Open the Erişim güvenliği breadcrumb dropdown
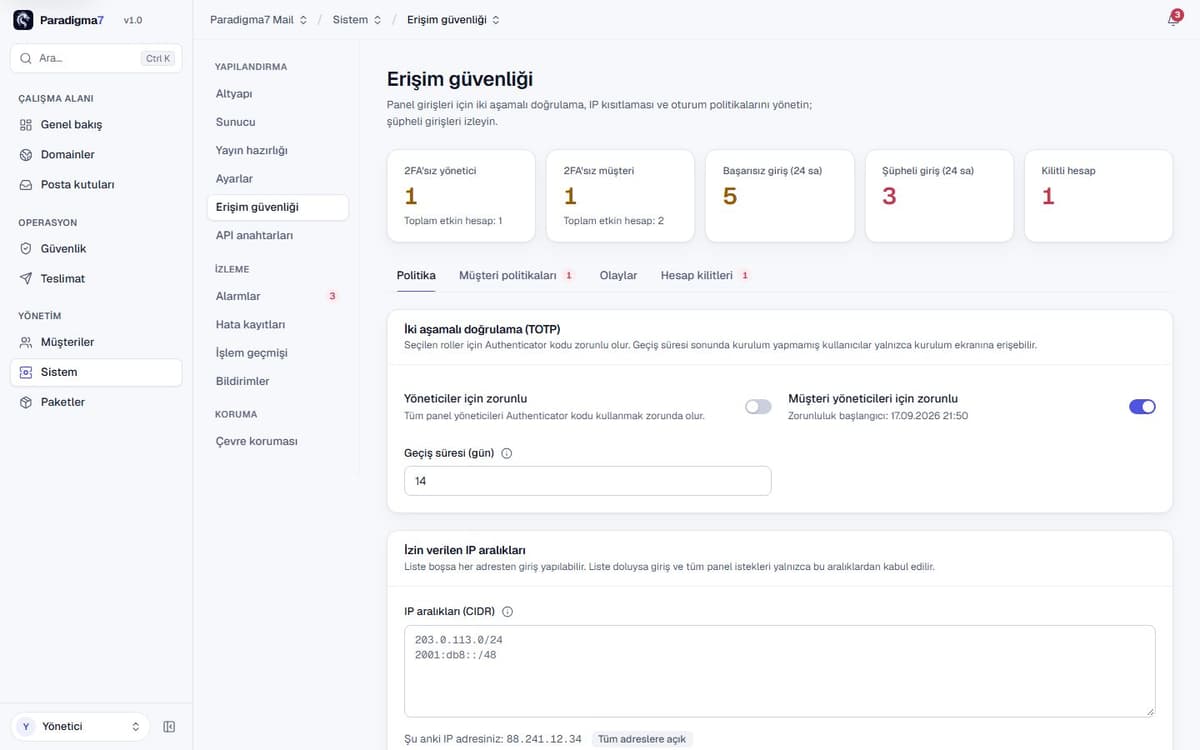Screen dimensions: 1200x750 pyautogui.click(x=453, y=20)
